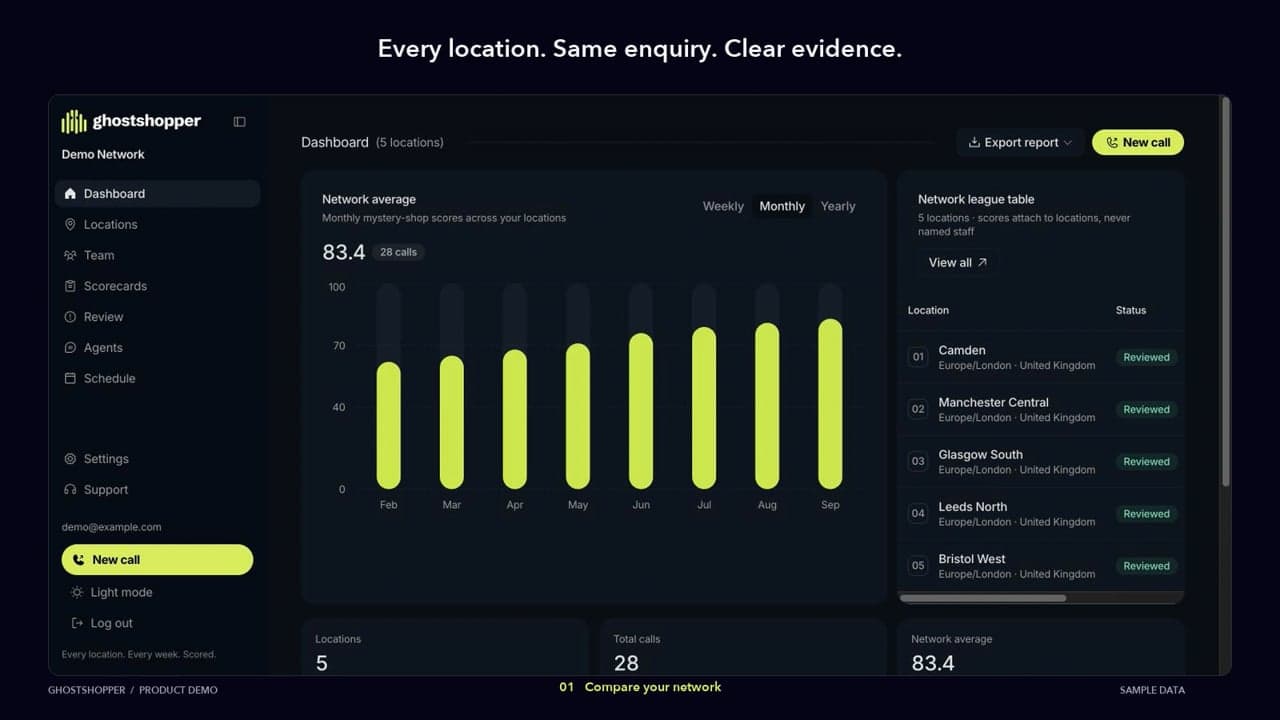This screenshot has height=720, width=1280.
Task: Click the Agents chat icon
Action: click(70, 348)
